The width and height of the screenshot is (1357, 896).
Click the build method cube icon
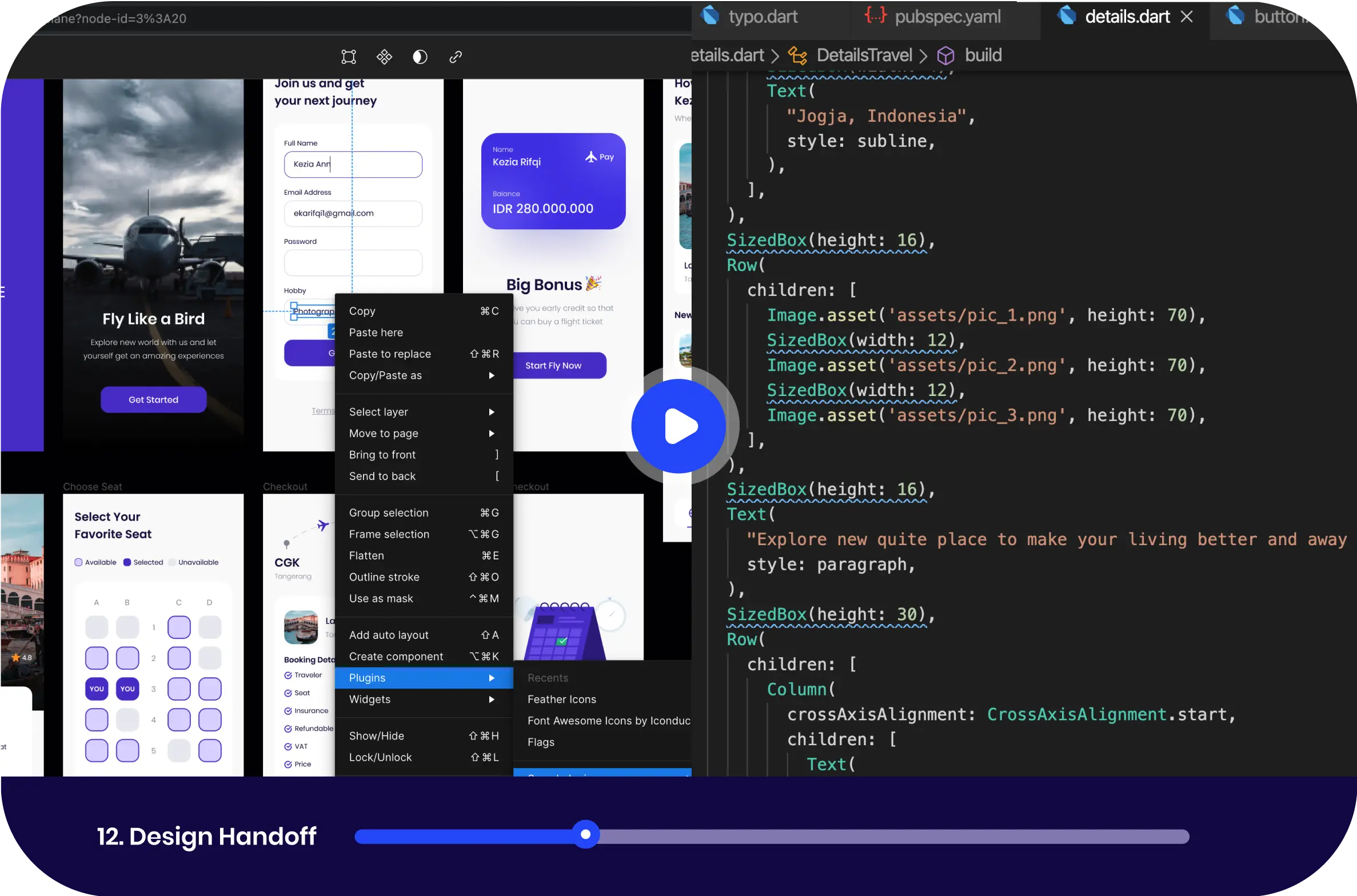[x=945, y=55]
